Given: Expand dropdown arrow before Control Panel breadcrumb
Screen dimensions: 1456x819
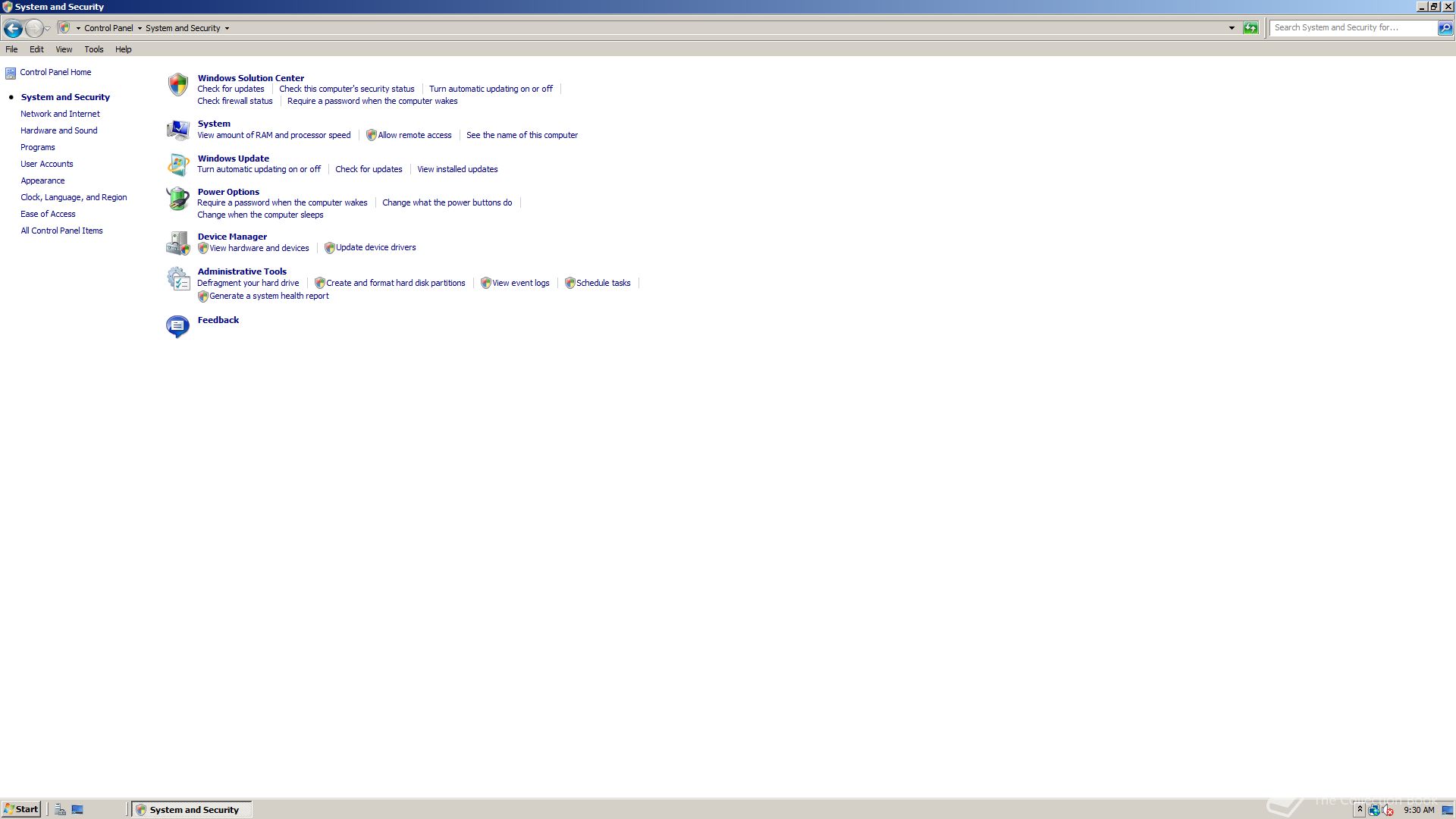Looking at the screenshot, I should coord(78,28).
